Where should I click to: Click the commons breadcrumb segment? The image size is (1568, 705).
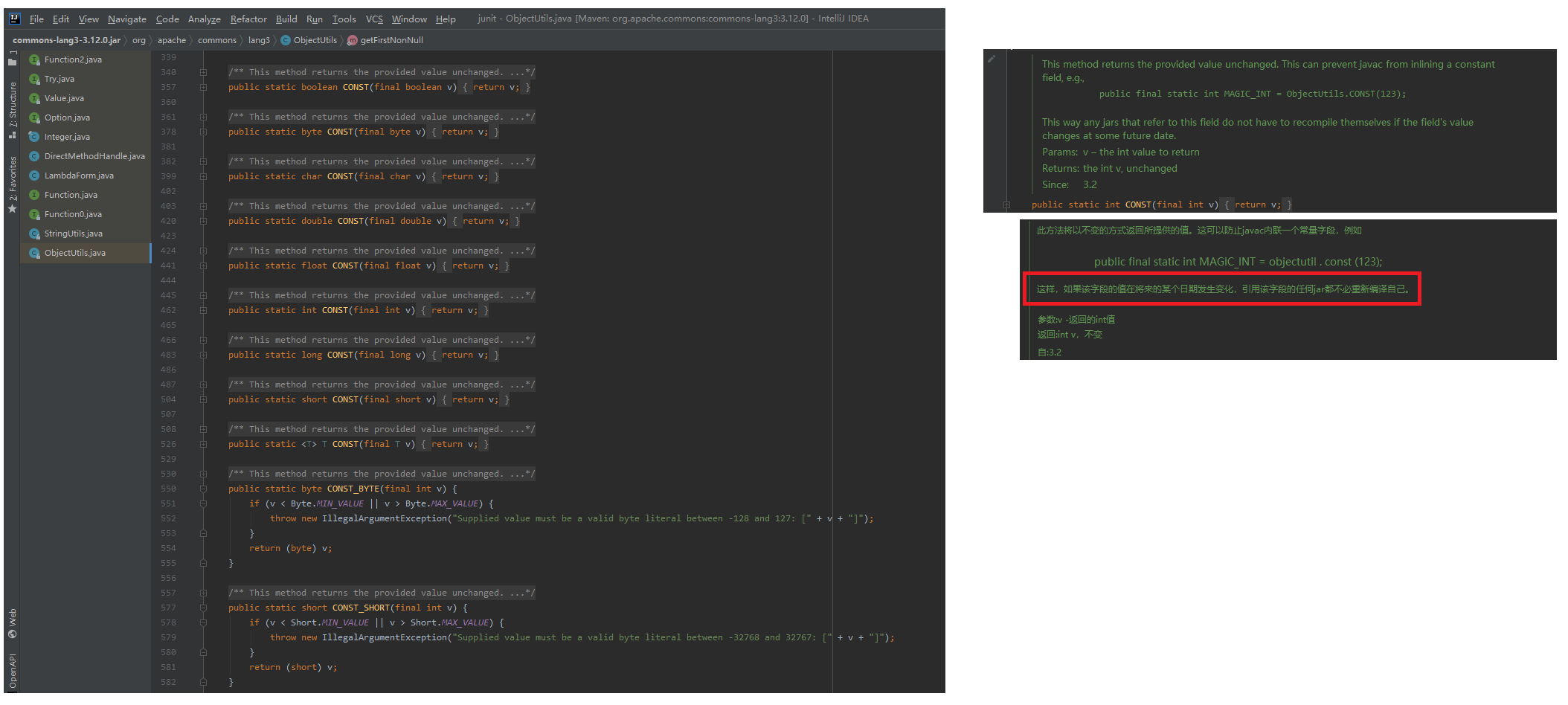(x=217, y=40)
